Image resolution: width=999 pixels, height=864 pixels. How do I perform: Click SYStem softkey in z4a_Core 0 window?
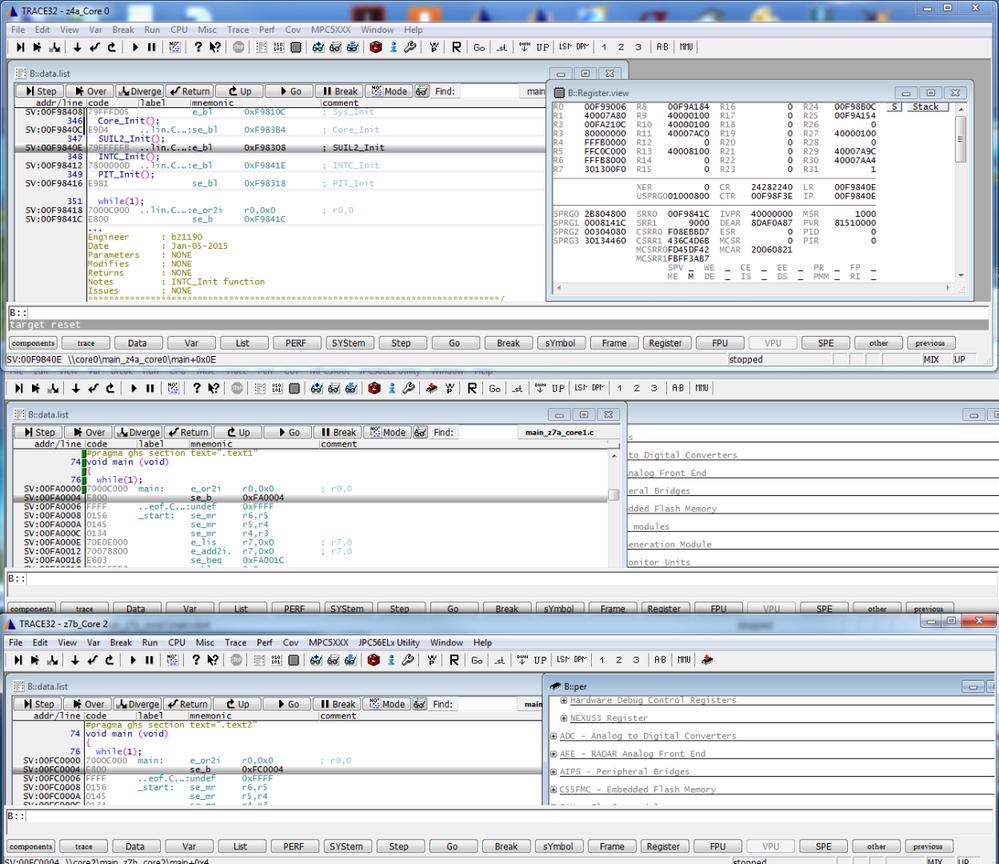click(349, 343)
